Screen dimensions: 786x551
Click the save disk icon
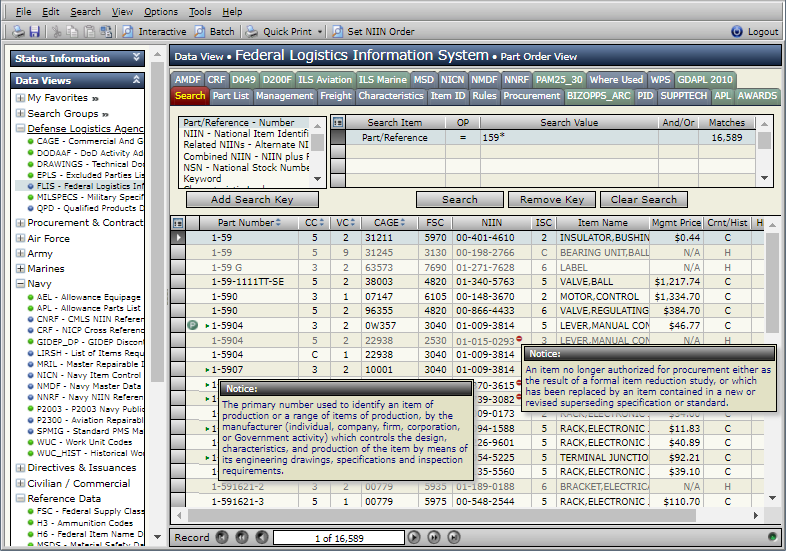[x=34, y=32]
